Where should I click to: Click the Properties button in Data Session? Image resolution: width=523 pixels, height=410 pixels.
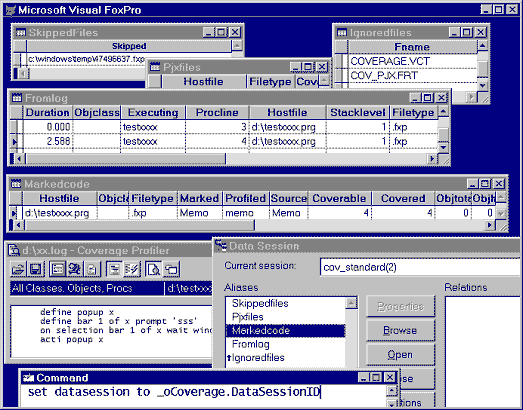pos(400,306)
